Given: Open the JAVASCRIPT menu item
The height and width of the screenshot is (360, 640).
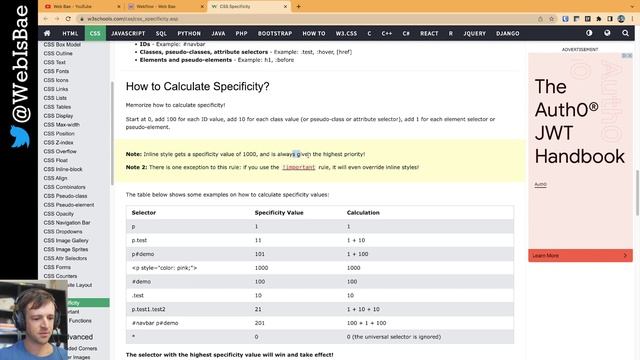Looking at the screenshot, I should click(128, 33).
